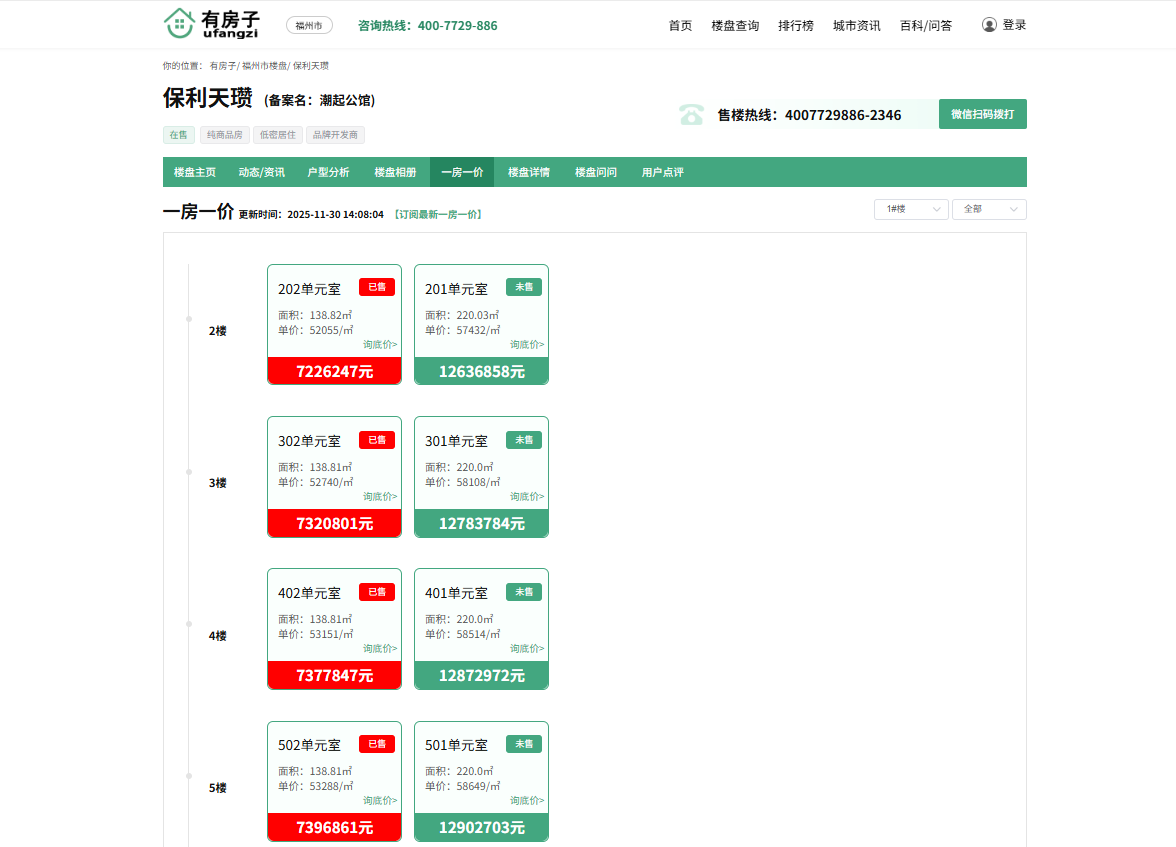
Task: Click 询底价 link on unit 201
Action: click(527, 344)
